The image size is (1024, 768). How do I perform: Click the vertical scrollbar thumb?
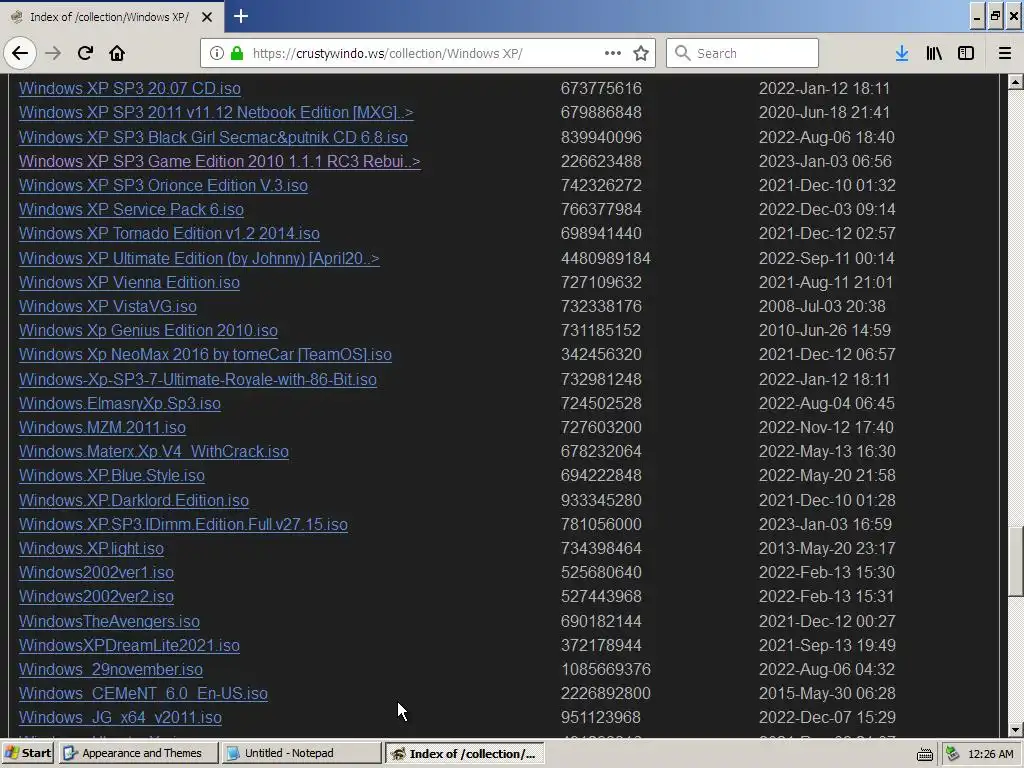(x=1015, y=562)
